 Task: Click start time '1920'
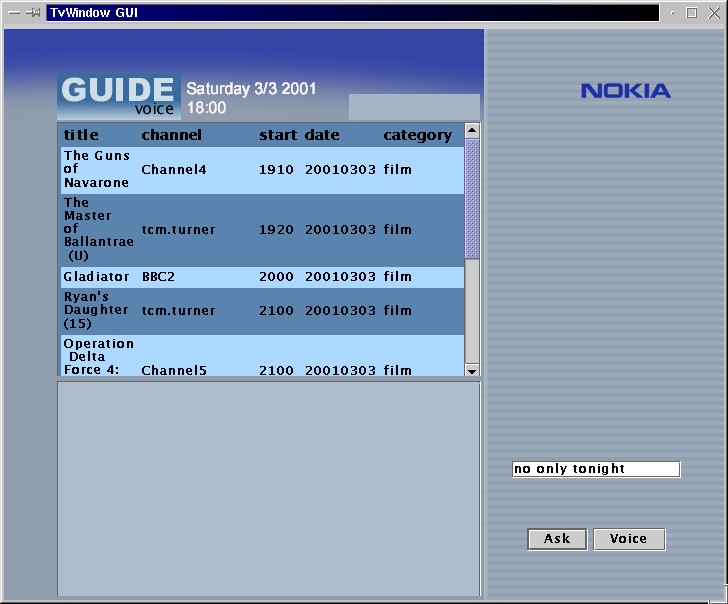tap(276, 229)
